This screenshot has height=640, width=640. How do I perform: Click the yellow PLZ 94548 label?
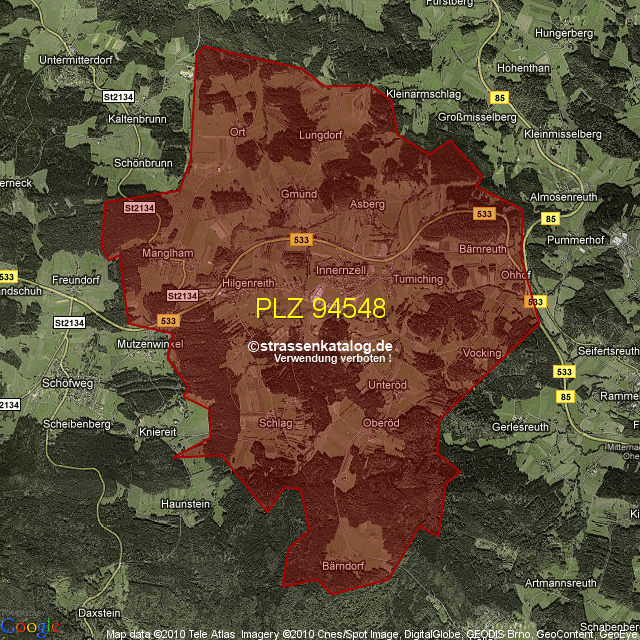(320, 308)
